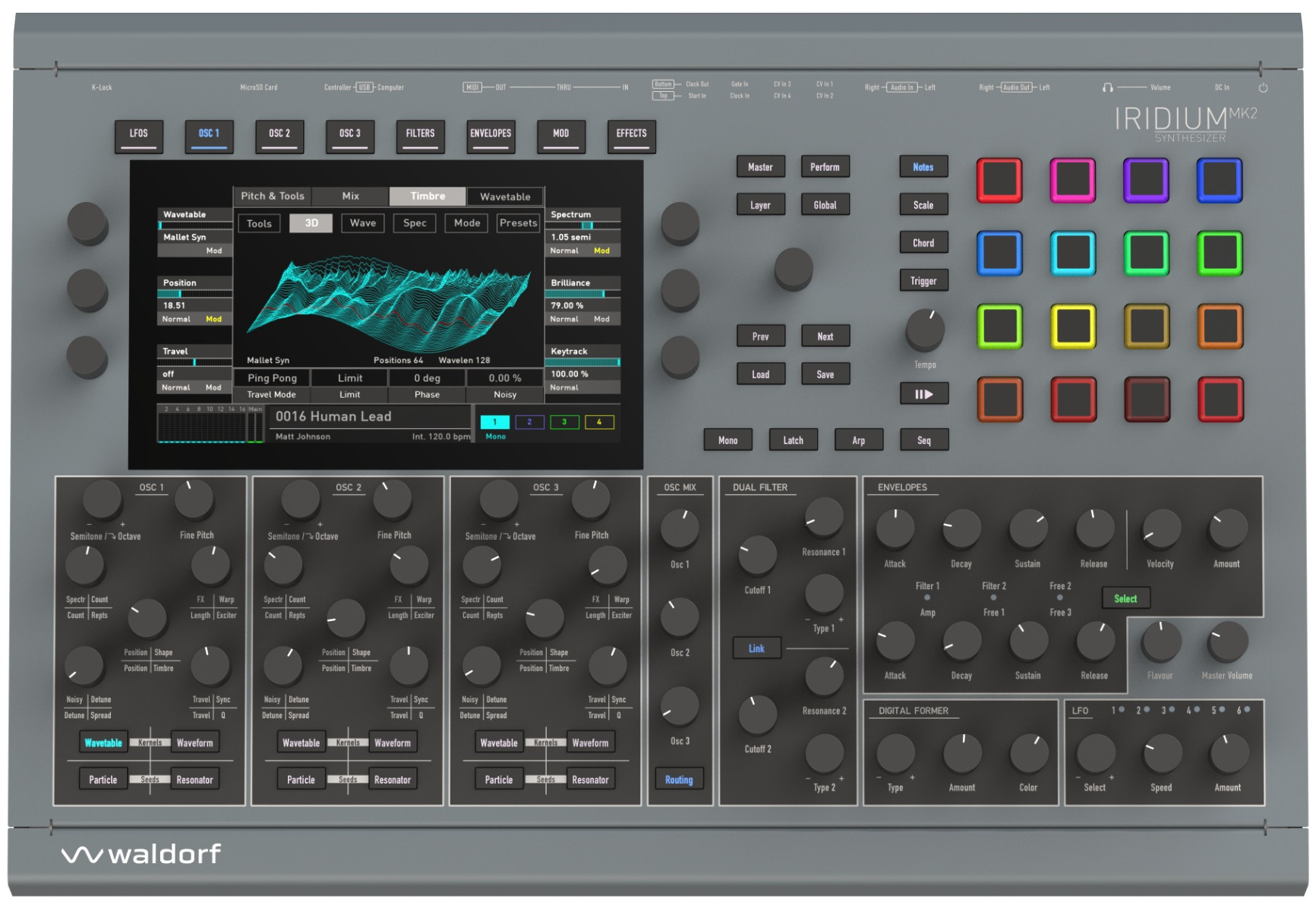Open the Ping Pong travel mode selector
Screen dimensions: 1316x908
click(272, 378)
